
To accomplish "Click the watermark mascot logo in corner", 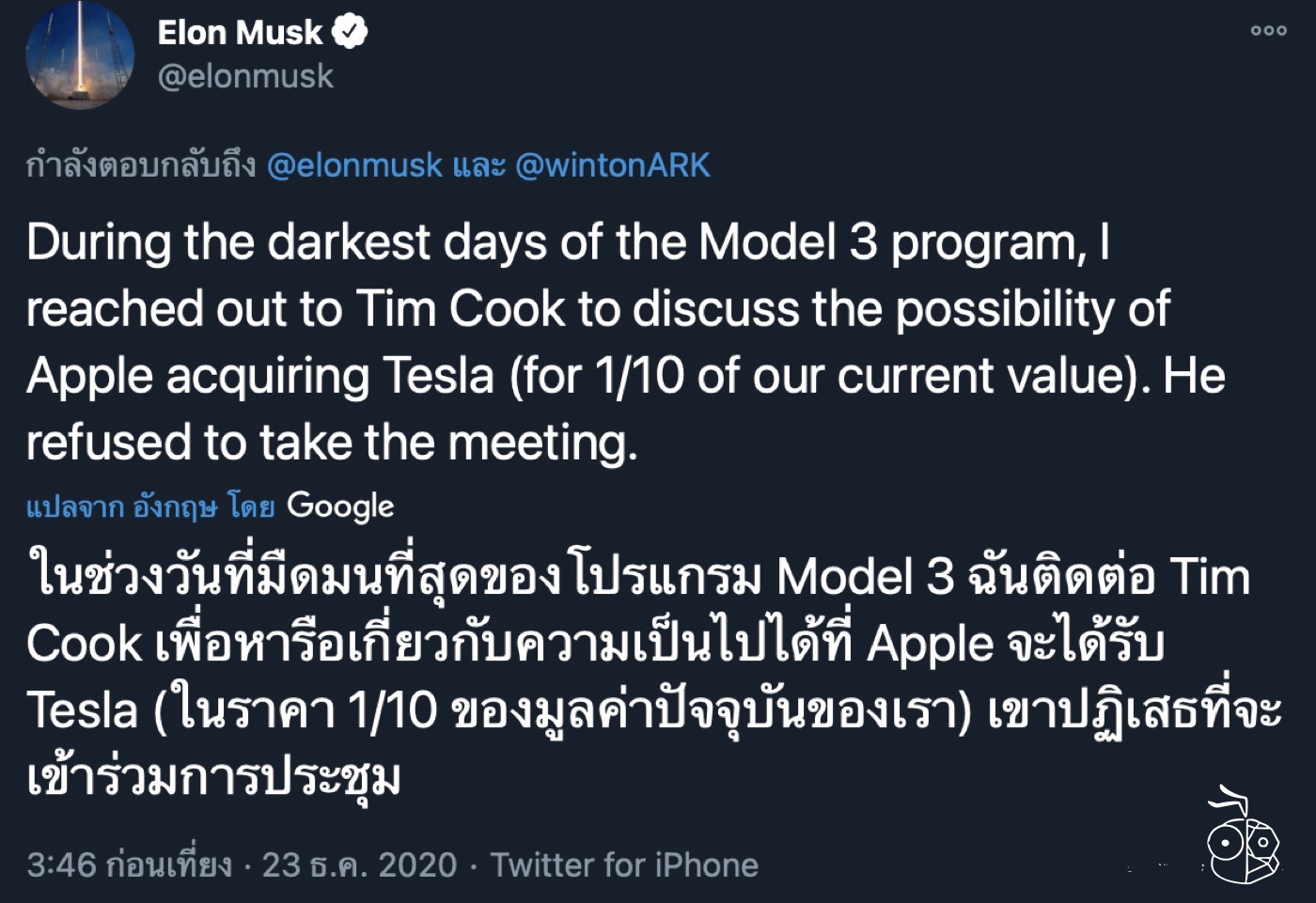I will click(x=1243, y=838).
